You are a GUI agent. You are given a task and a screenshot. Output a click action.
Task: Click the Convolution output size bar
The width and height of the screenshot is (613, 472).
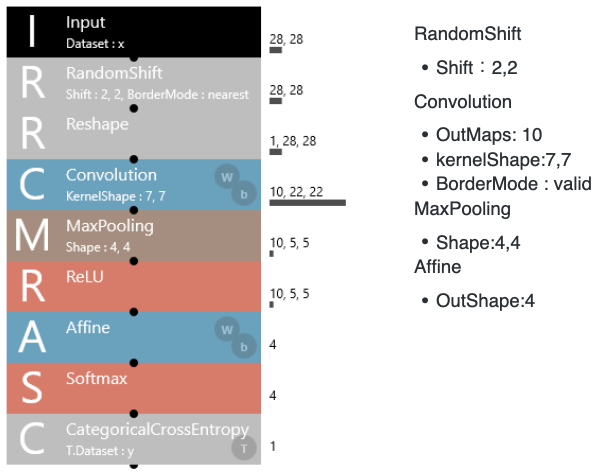(307, 202)
